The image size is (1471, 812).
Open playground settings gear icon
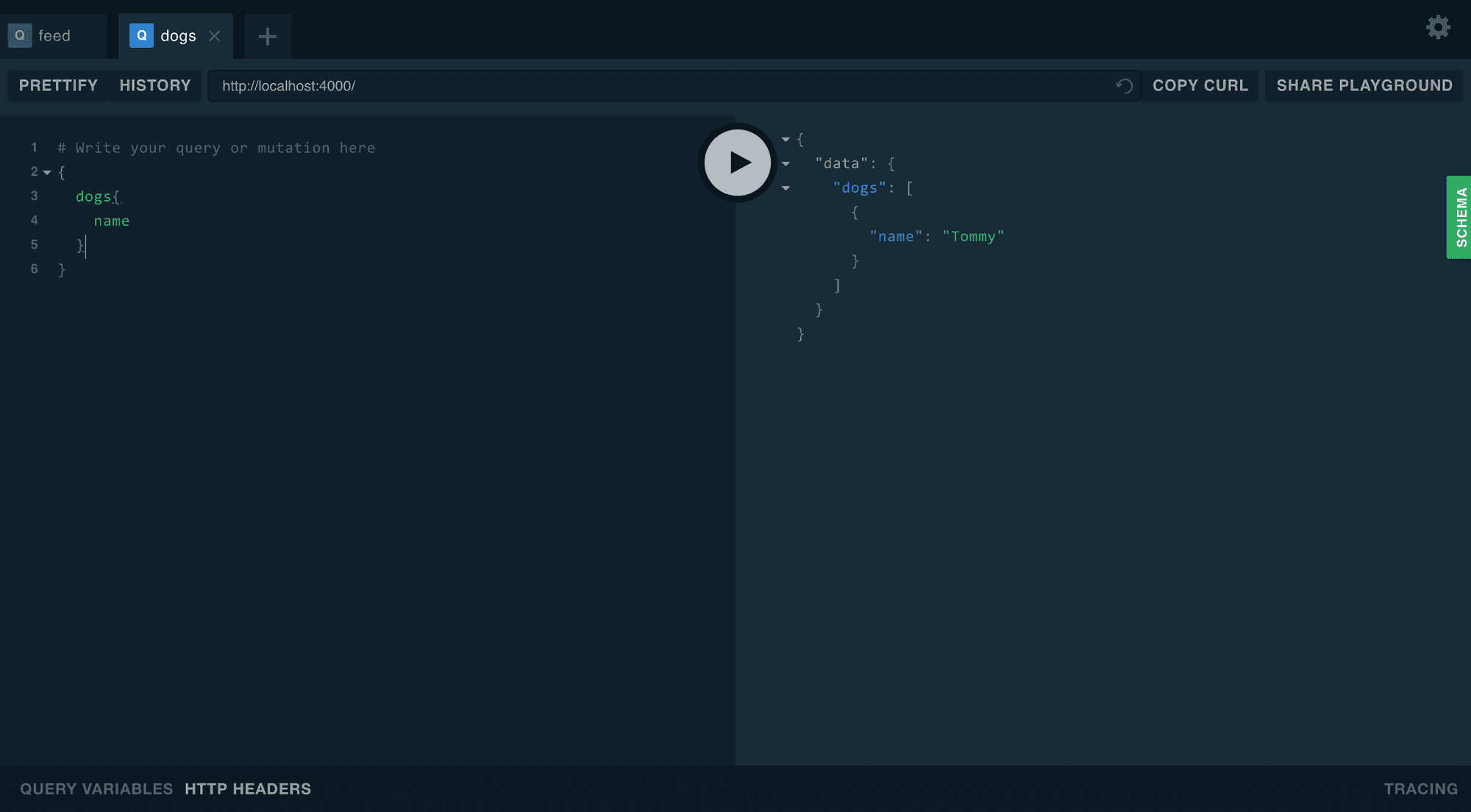[x=1438, y=27]
